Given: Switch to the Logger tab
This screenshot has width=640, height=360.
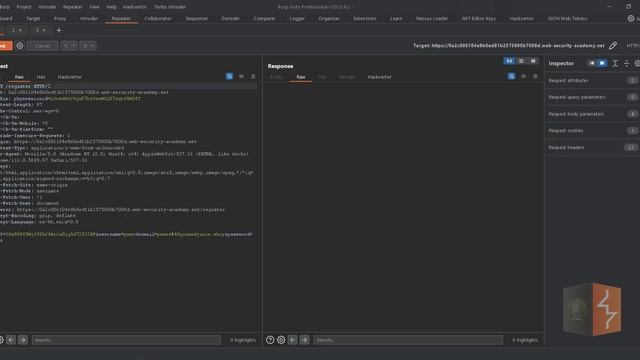Looking at the screenshot, I should pyautogui.click(x=297, y=19).
